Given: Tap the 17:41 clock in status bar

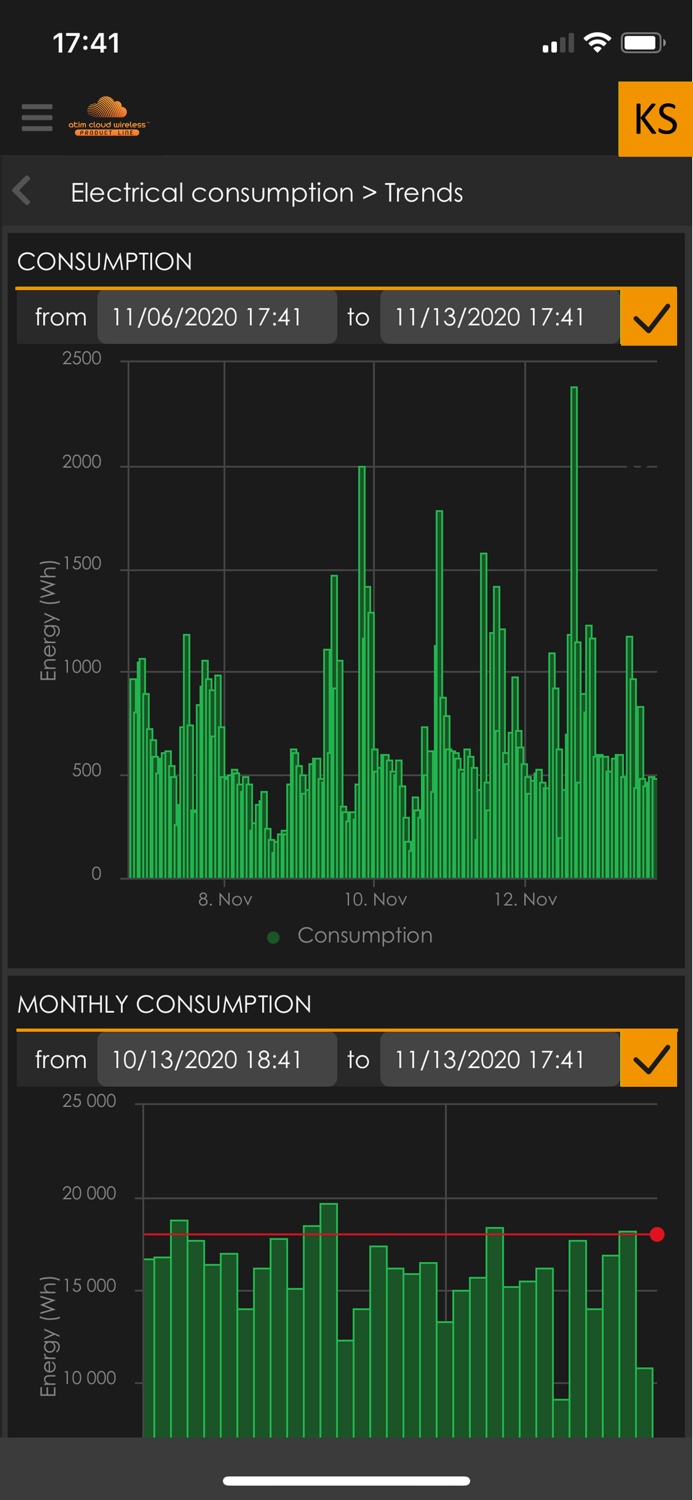Looking at the screenshot, I should (x=86, y=43).
